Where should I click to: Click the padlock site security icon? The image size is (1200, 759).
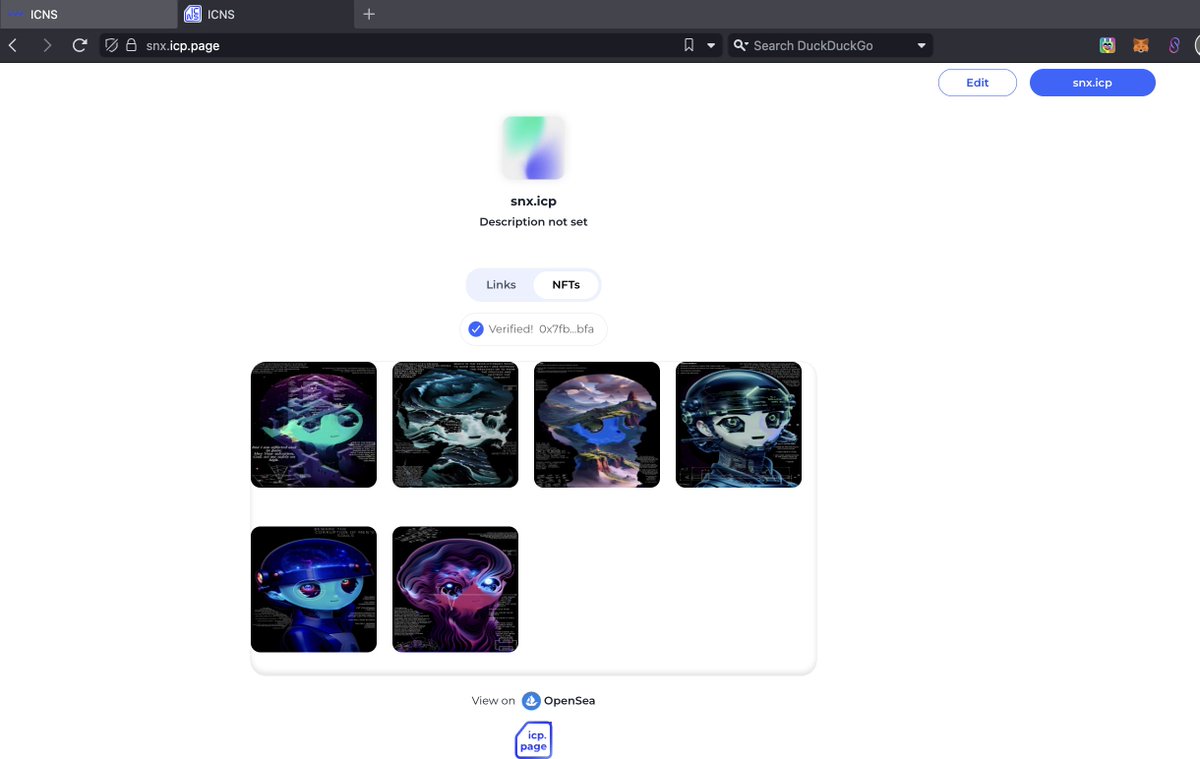(x=131, y=45)
